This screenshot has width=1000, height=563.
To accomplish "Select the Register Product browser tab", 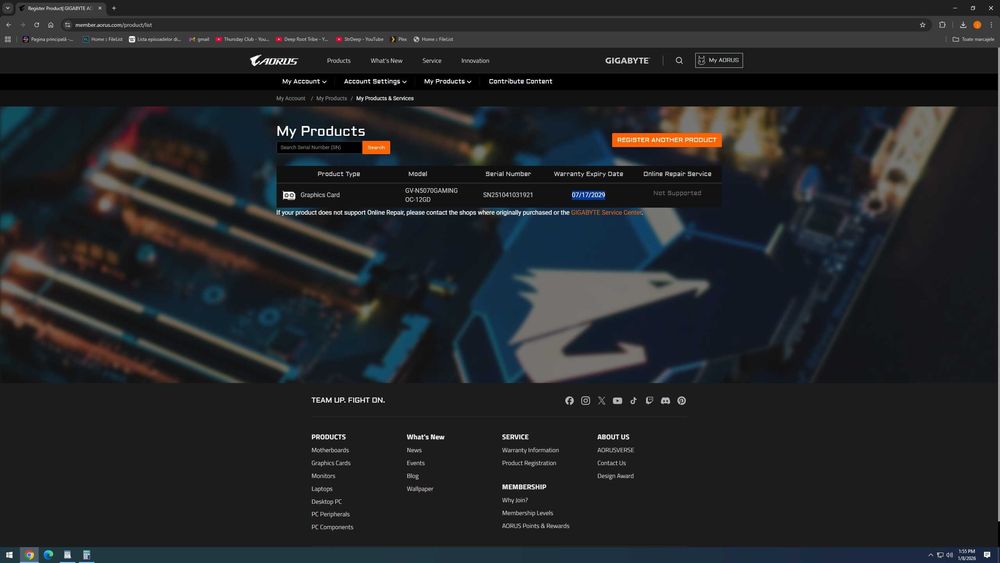I will tap(60, 8).
